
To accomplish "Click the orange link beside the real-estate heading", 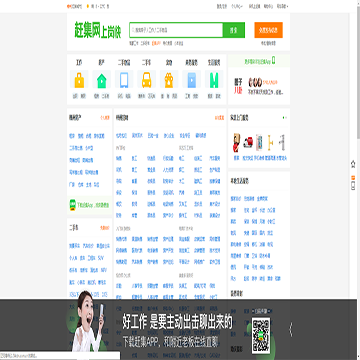I will pyautogui.click(x=105, y=118).
